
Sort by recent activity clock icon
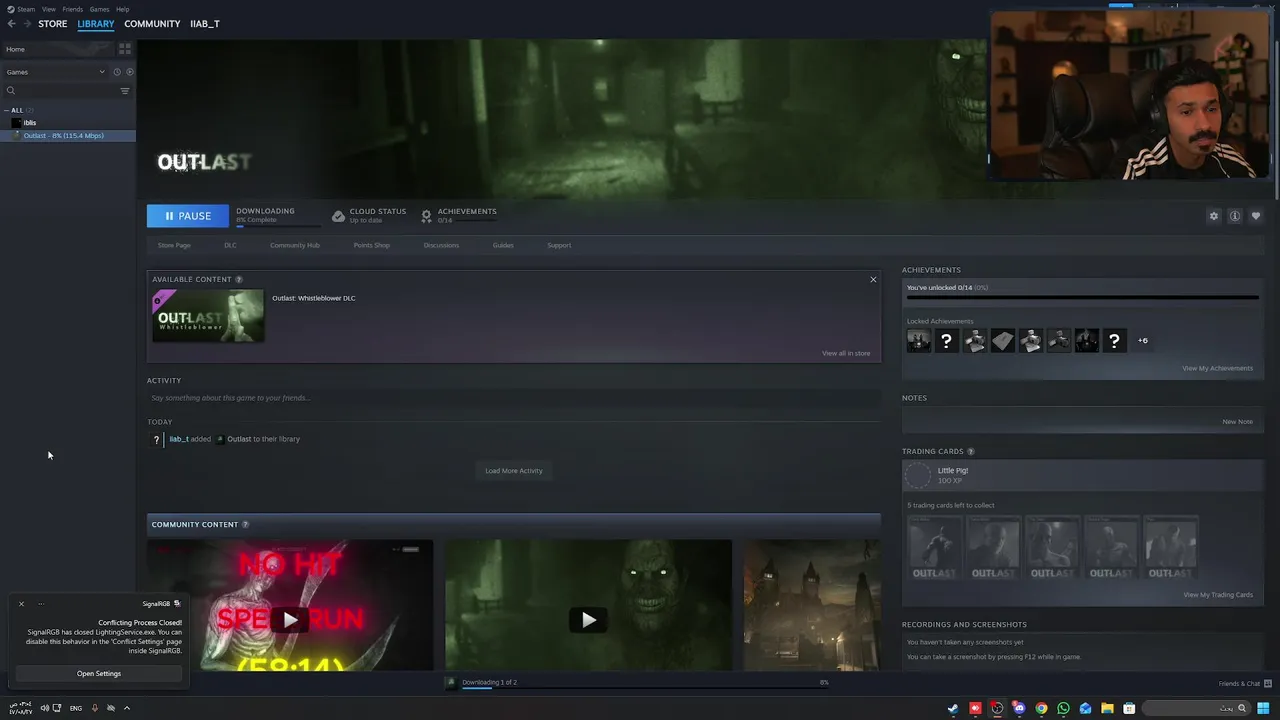click(x=116, y=72)
